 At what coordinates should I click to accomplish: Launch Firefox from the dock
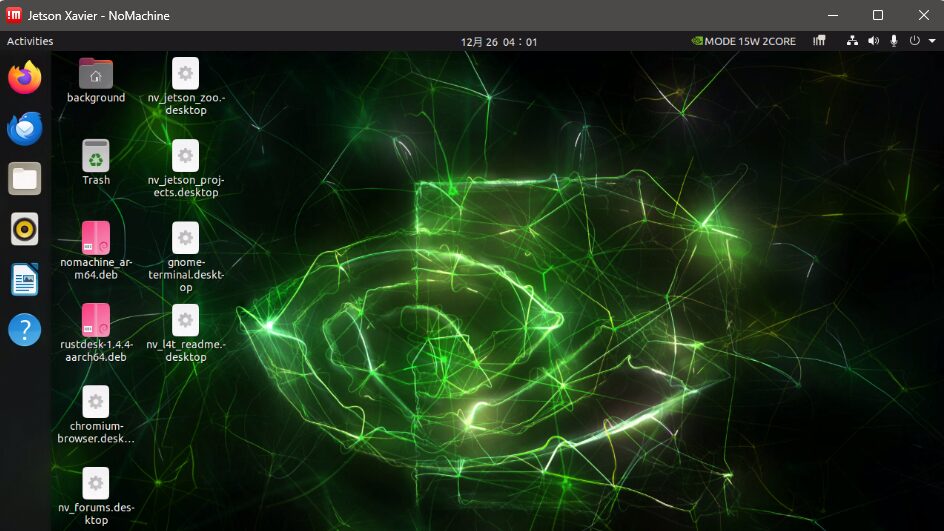(x=25, y=77)
